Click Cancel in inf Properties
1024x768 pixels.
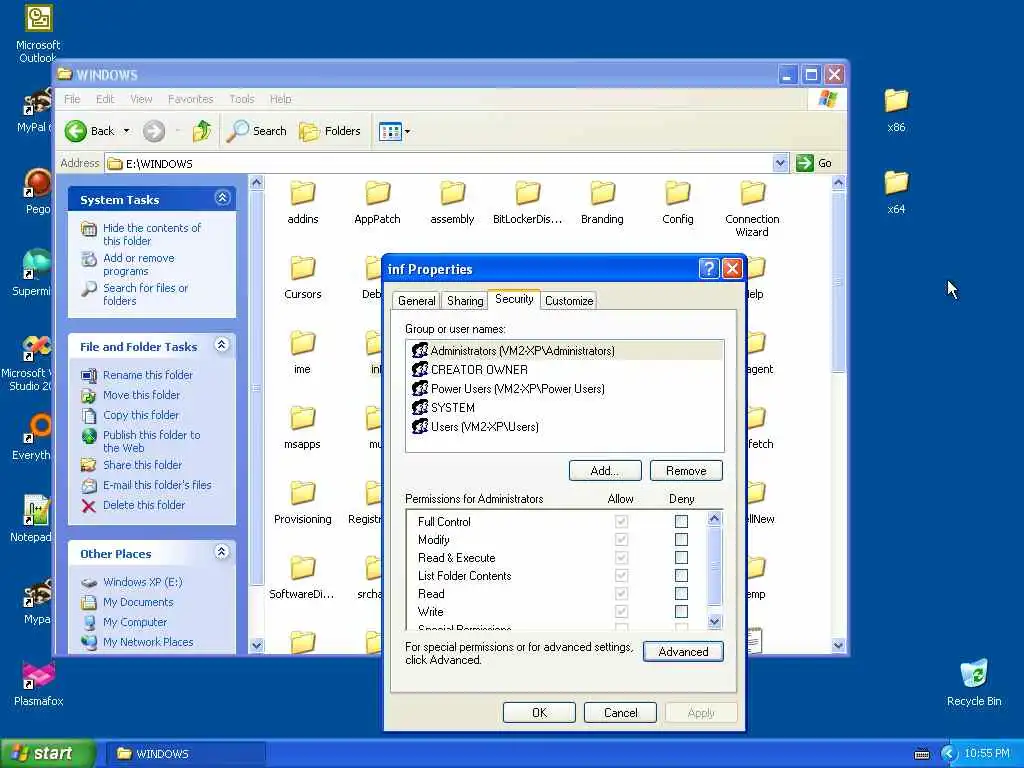(620, 713)
